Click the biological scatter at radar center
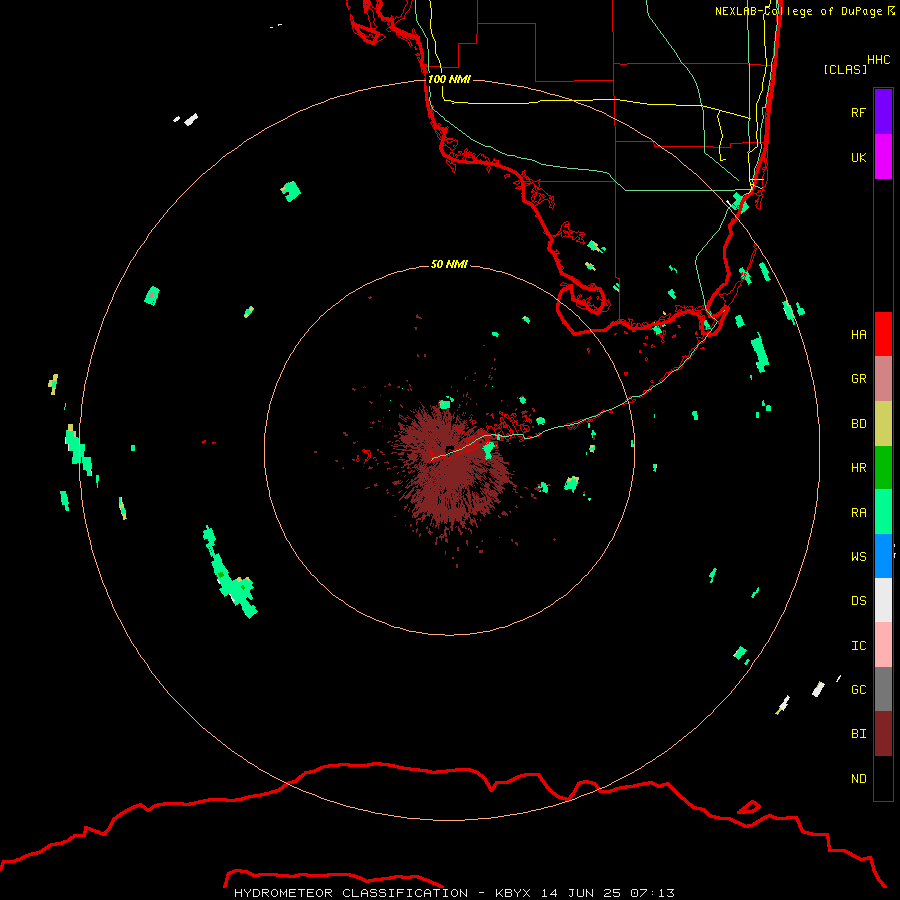This screenshot has width=900, height=900. click(451, 465)
